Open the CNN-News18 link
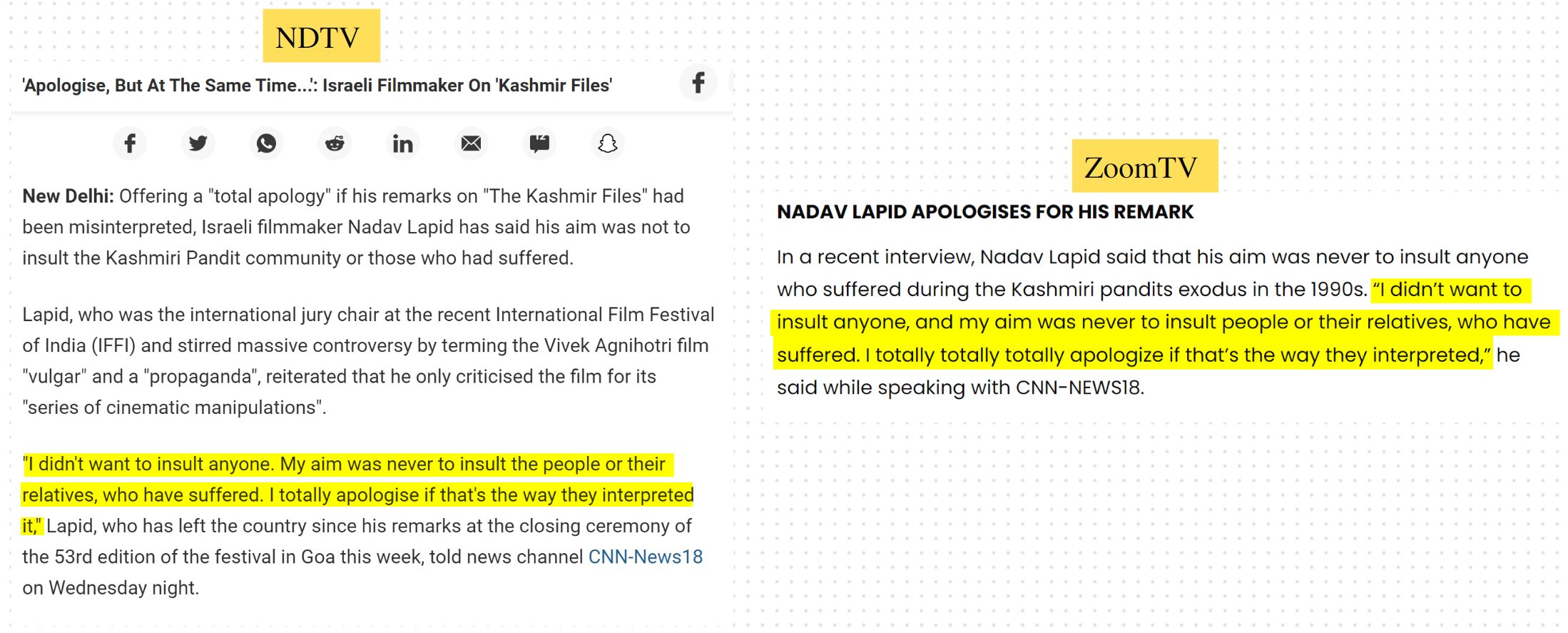1568x633 pixels. pyautogui.click(x=645, y=557)
